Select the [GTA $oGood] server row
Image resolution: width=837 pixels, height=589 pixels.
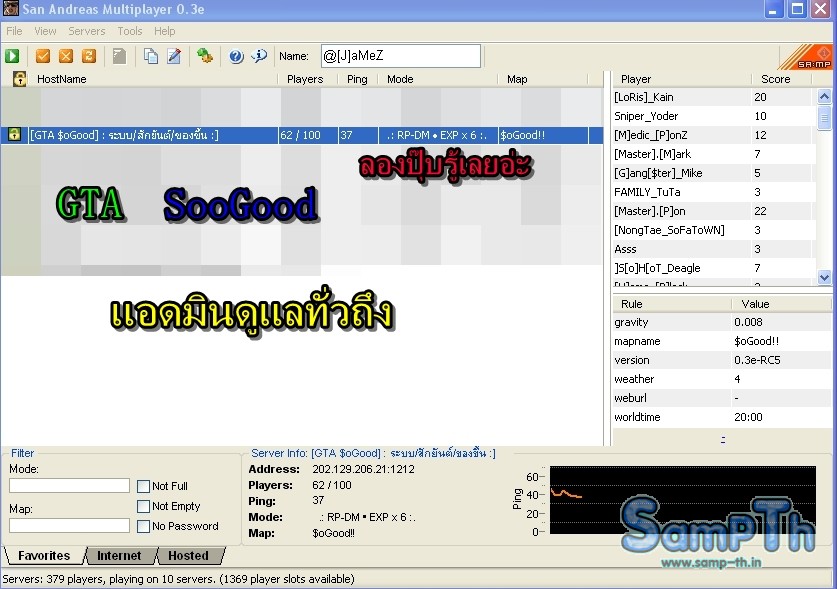click(302, 135)
